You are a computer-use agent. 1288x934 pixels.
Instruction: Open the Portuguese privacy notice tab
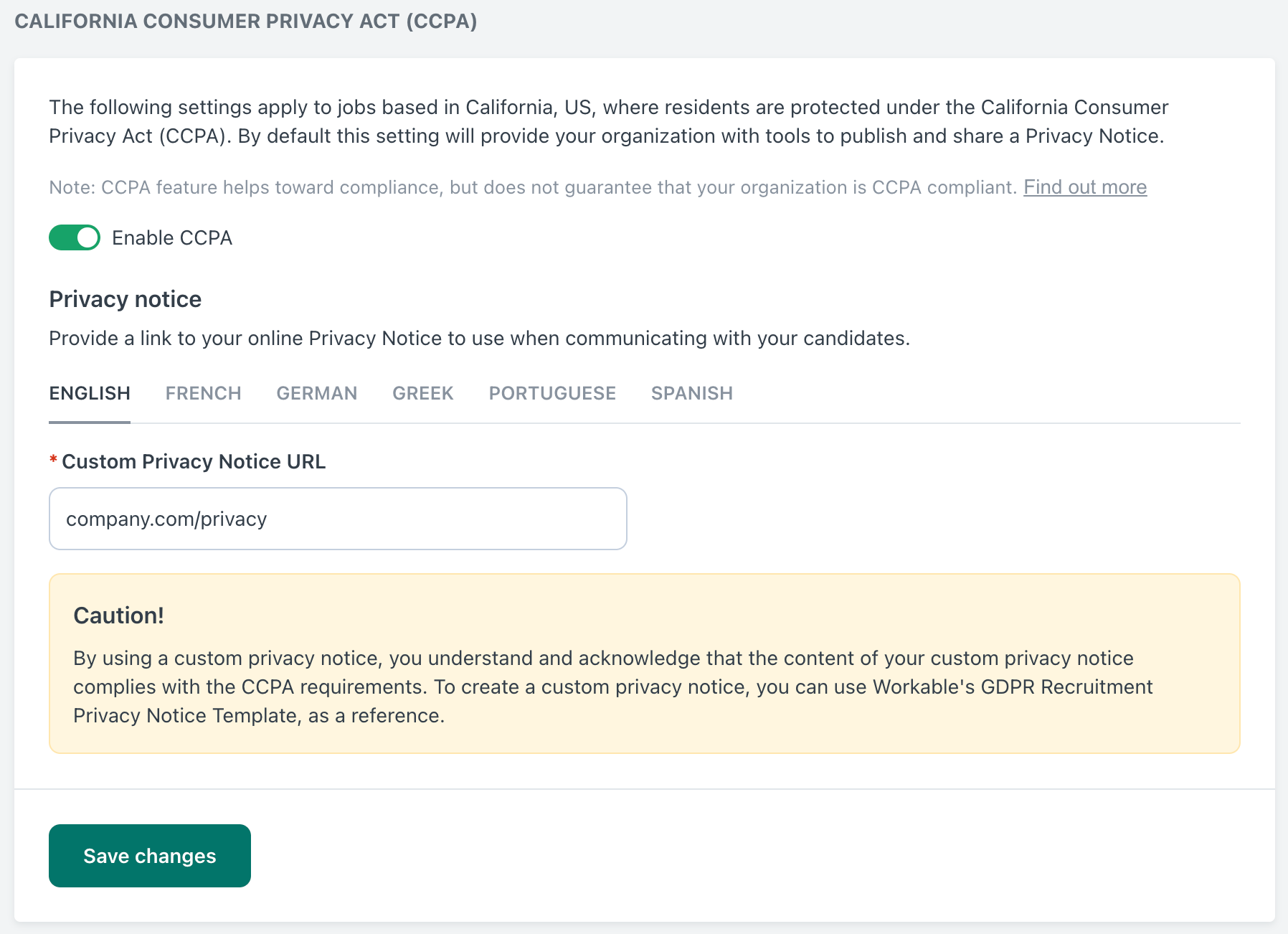pos(552,393)
